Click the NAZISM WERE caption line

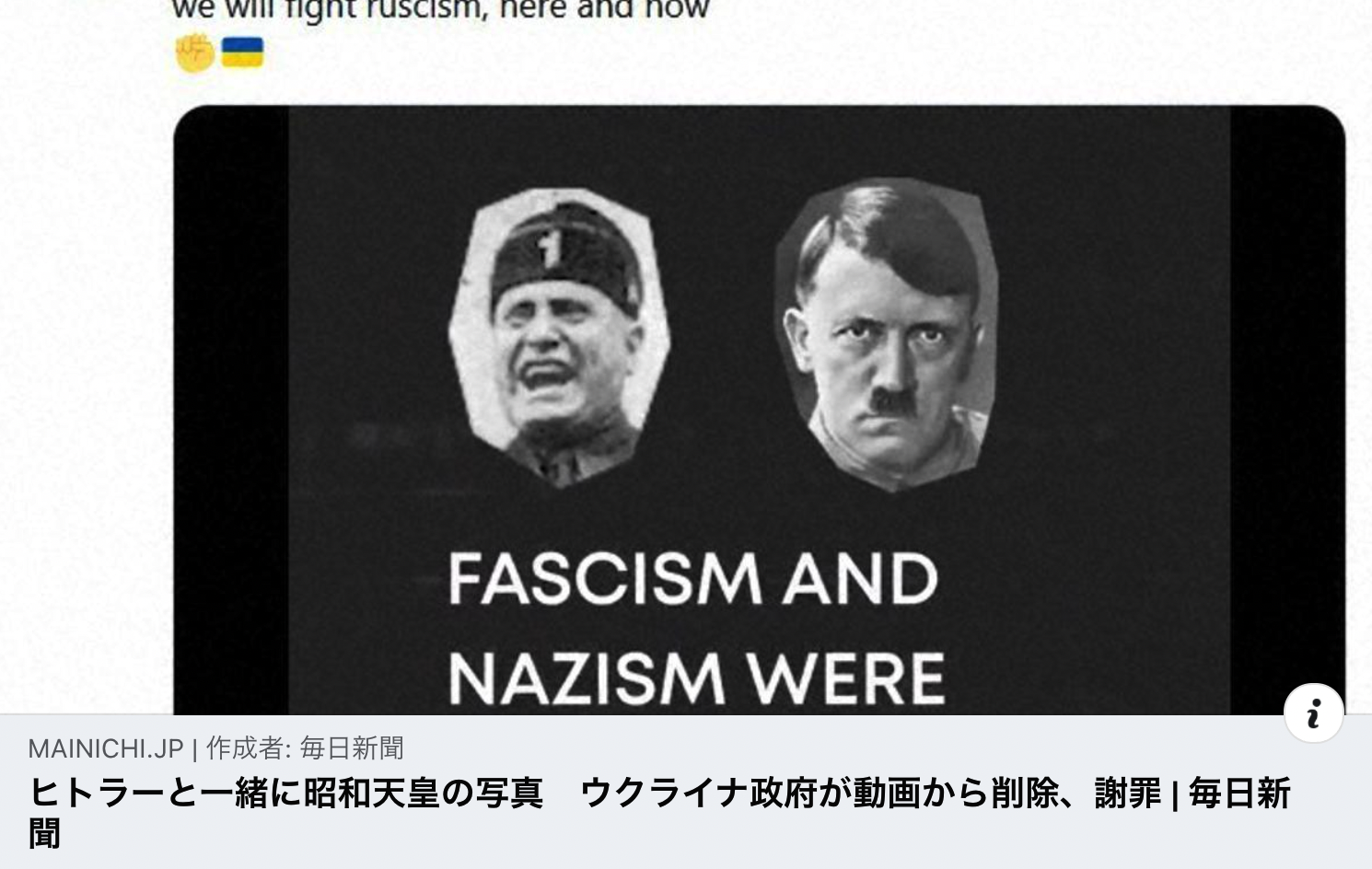pyautogui.click(x=697, y=678)
